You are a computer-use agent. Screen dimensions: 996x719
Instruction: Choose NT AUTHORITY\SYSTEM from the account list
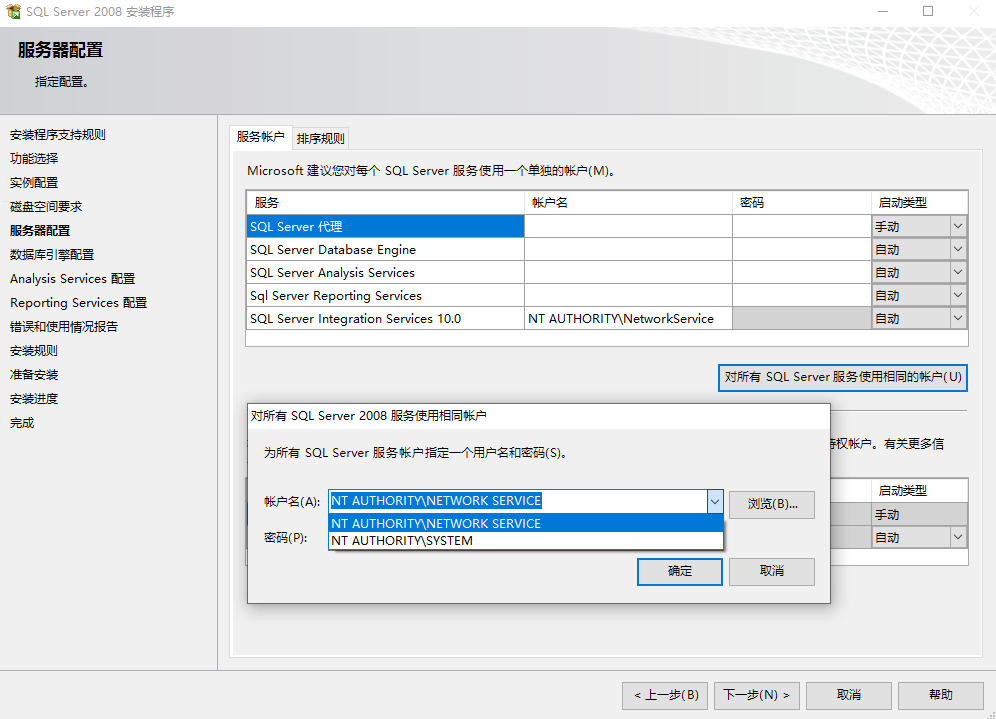click(526, 541)
